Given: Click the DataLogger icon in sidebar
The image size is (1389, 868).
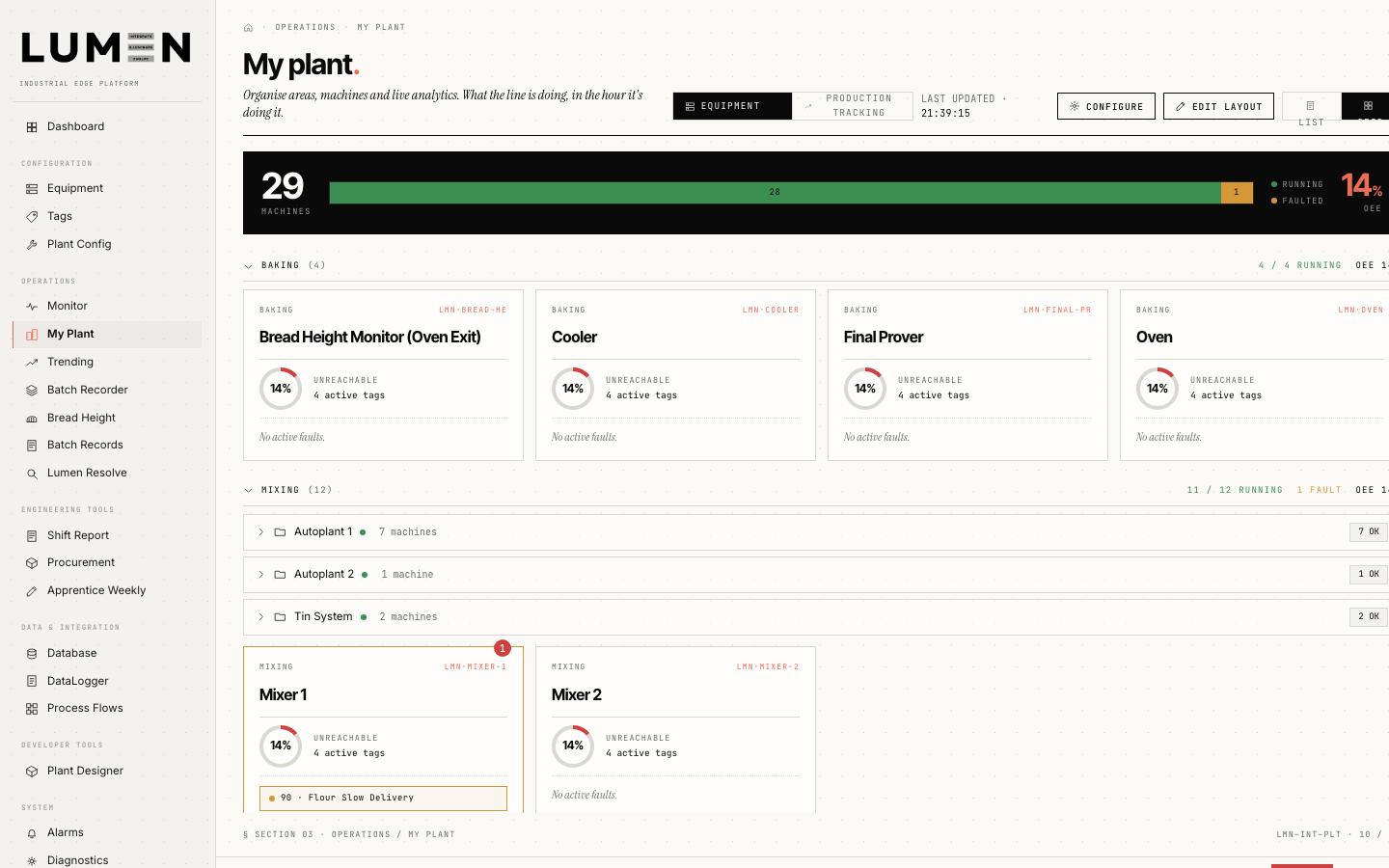Looking at the screenshot, I should click(x=32, y=682).
